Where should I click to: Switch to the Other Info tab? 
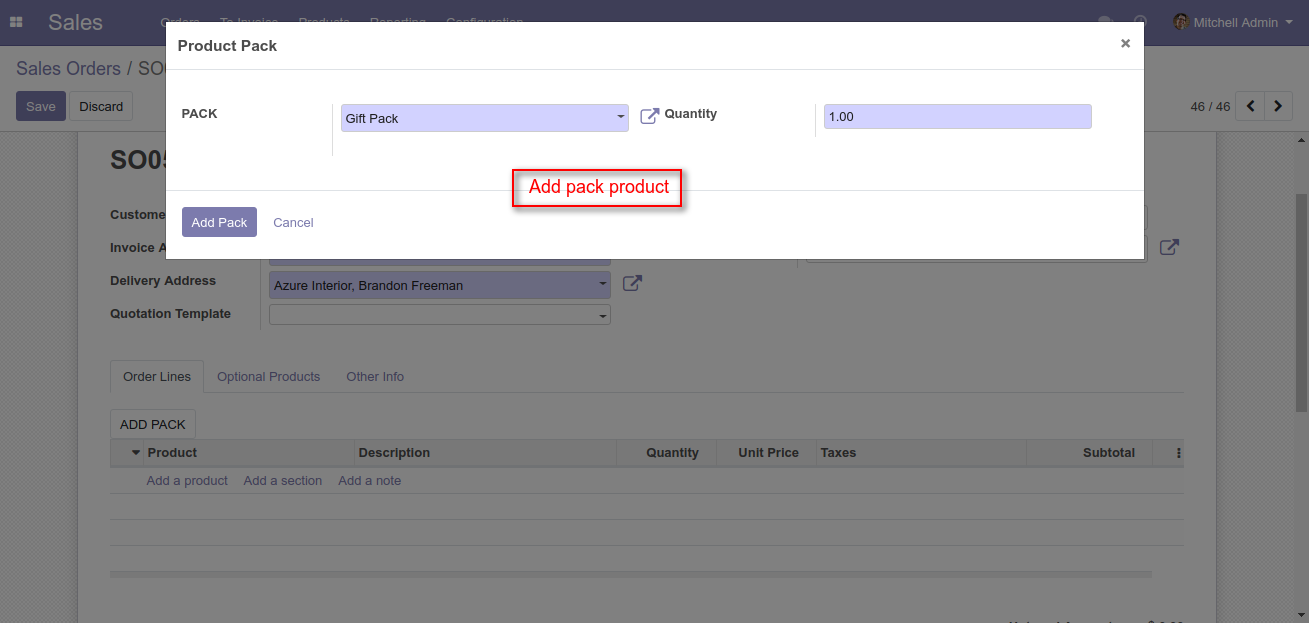click(375, 377)
